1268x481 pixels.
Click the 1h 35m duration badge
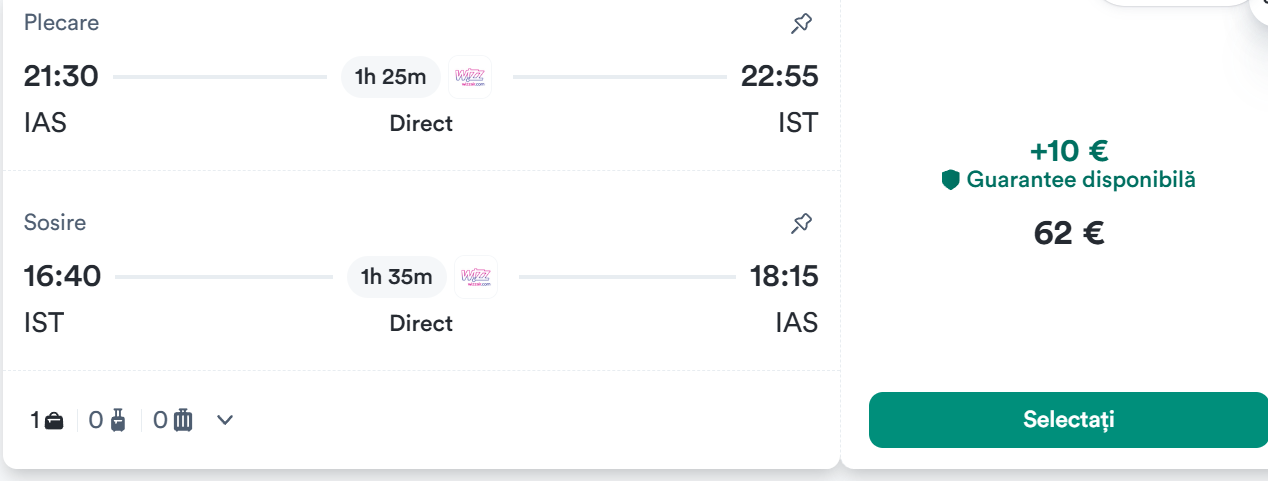(397, 277)
